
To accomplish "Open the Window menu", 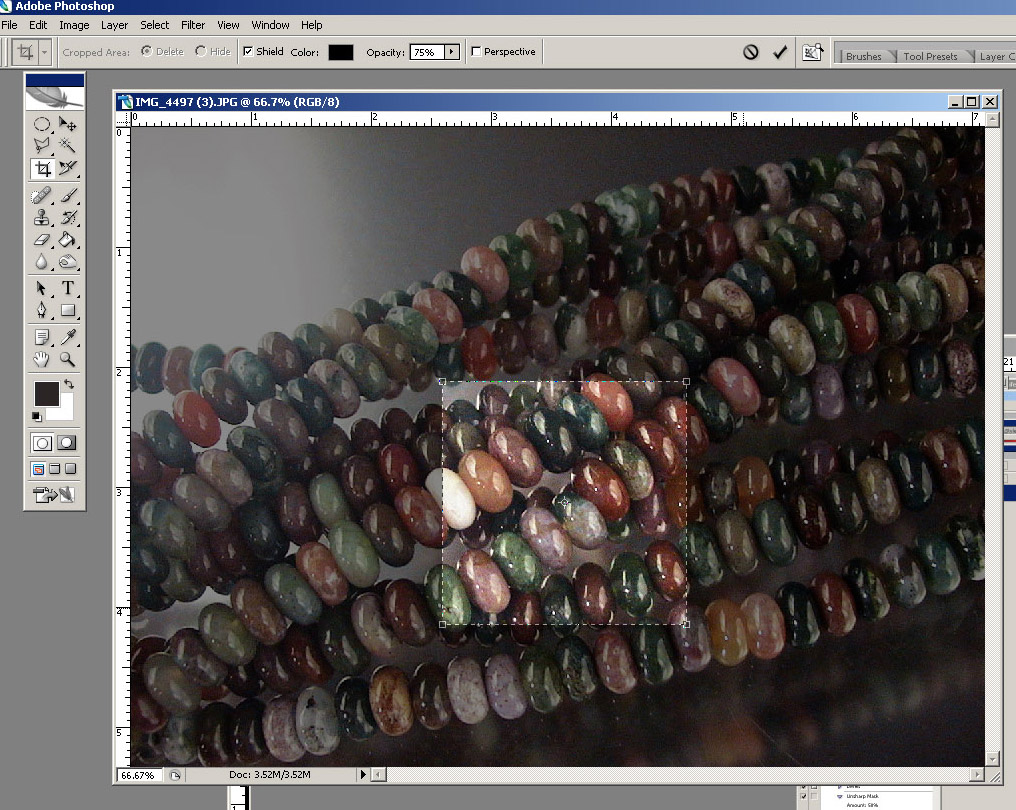I will pos(270,25).
